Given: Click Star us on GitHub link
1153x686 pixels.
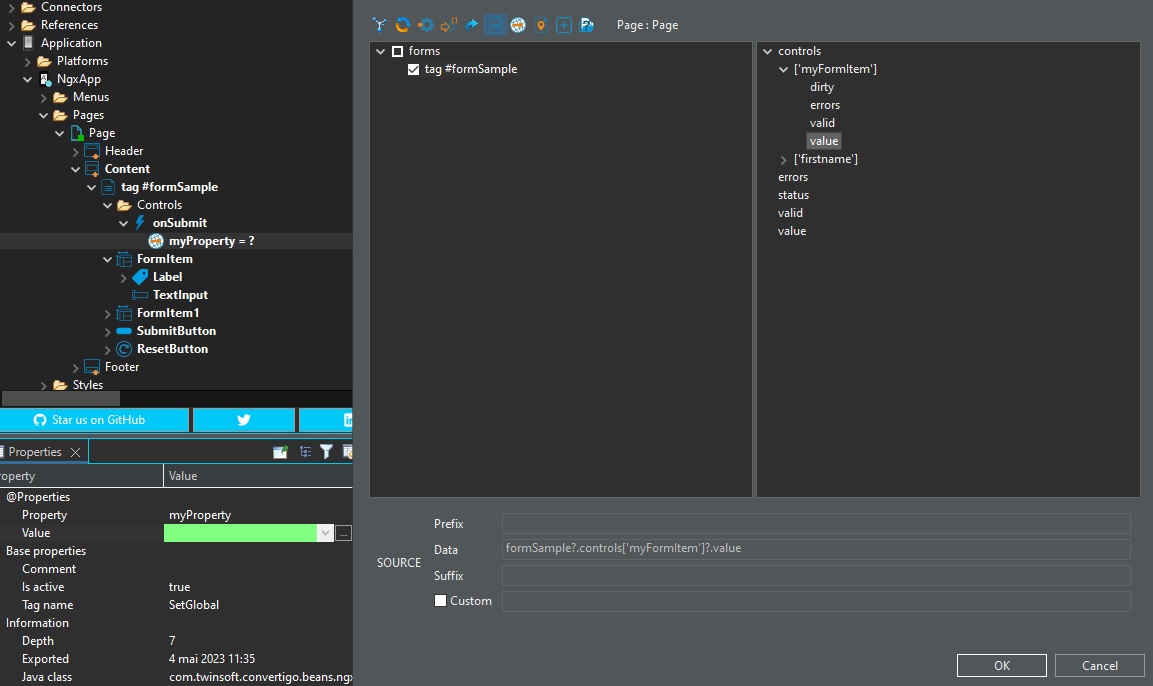Looking at the screenshot, I should (x=95, y=420).
